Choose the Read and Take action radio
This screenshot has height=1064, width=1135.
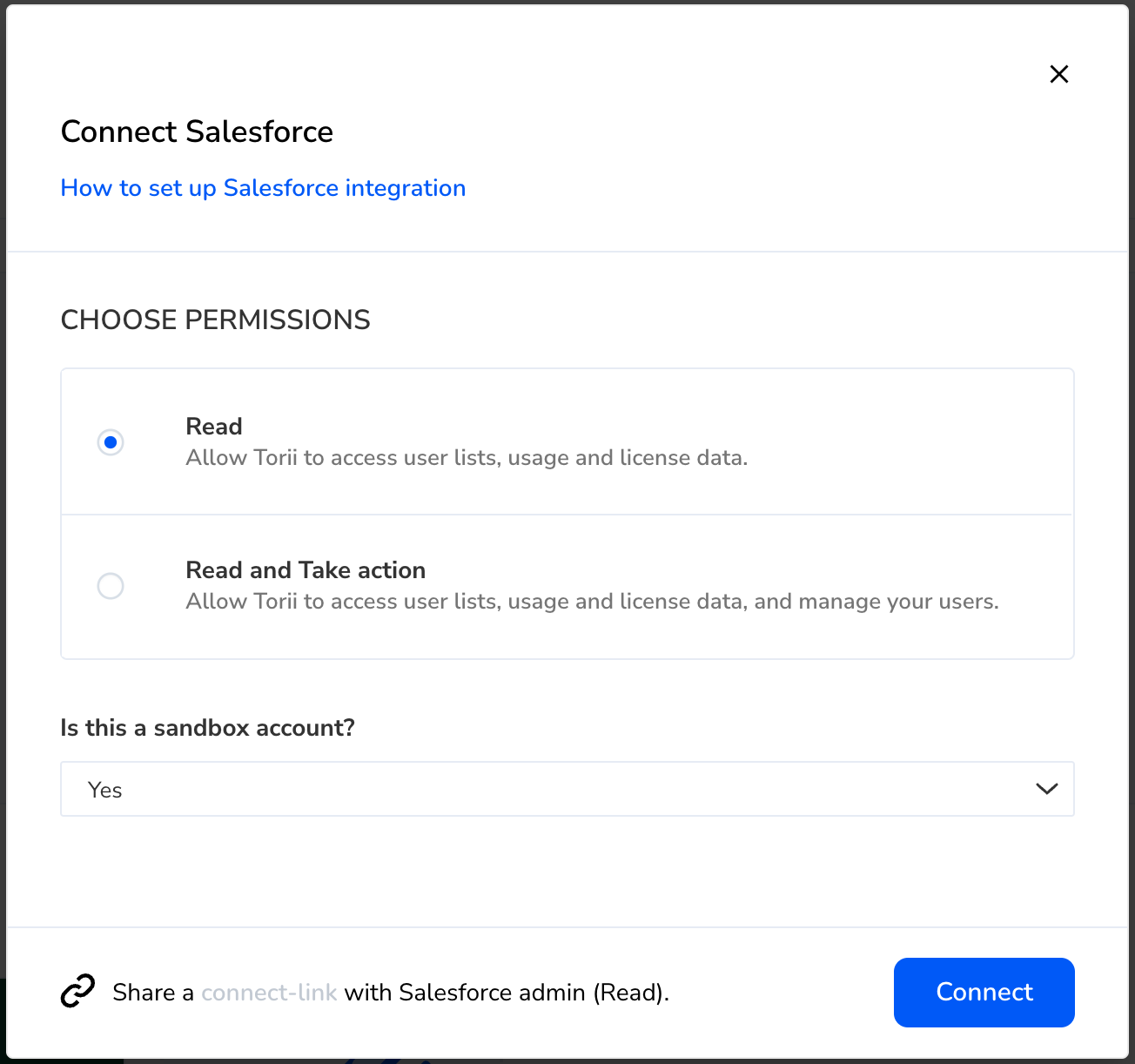point(111,586)
